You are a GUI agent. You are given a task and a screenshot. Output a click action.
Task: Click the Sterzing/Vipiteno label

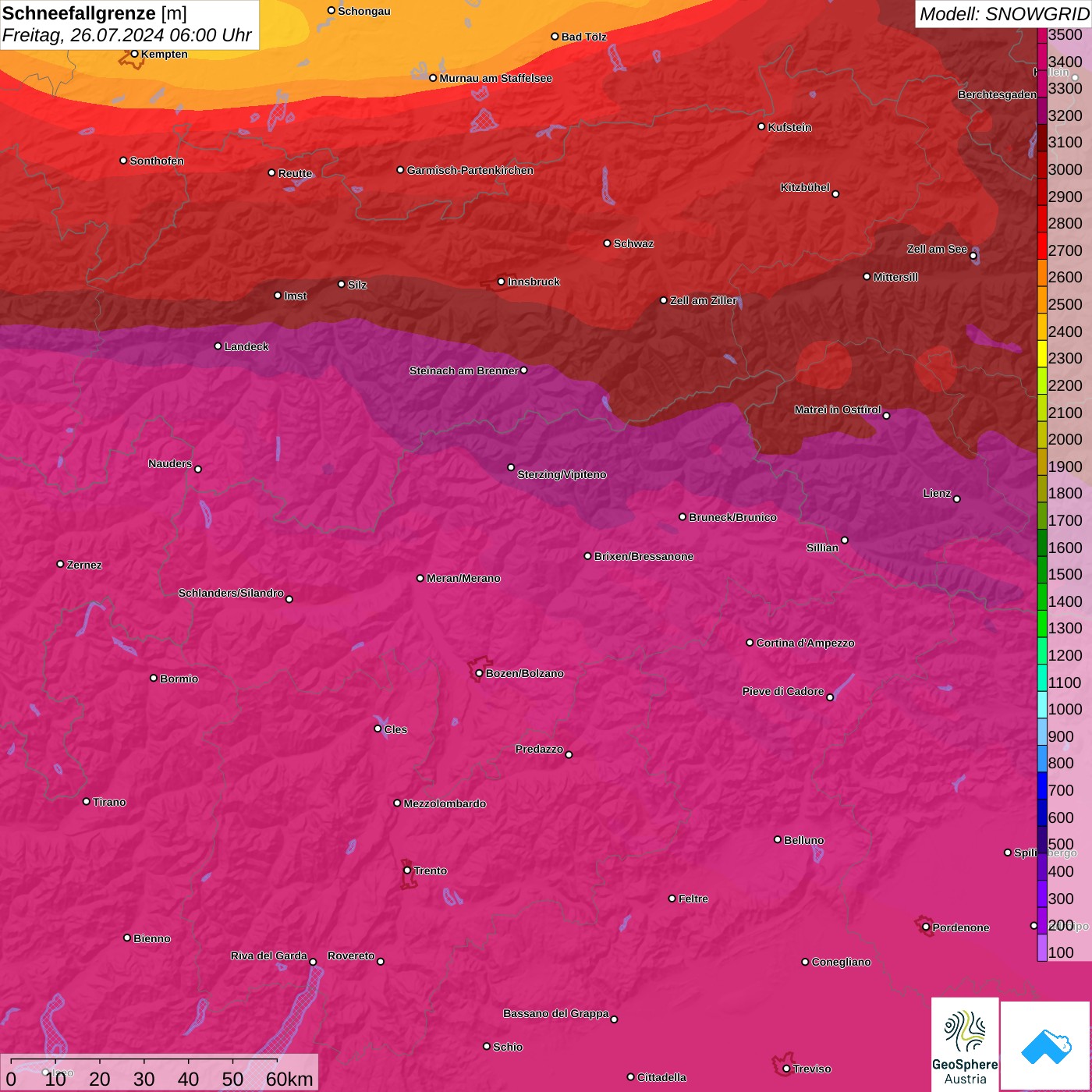(x=562, y=474)
